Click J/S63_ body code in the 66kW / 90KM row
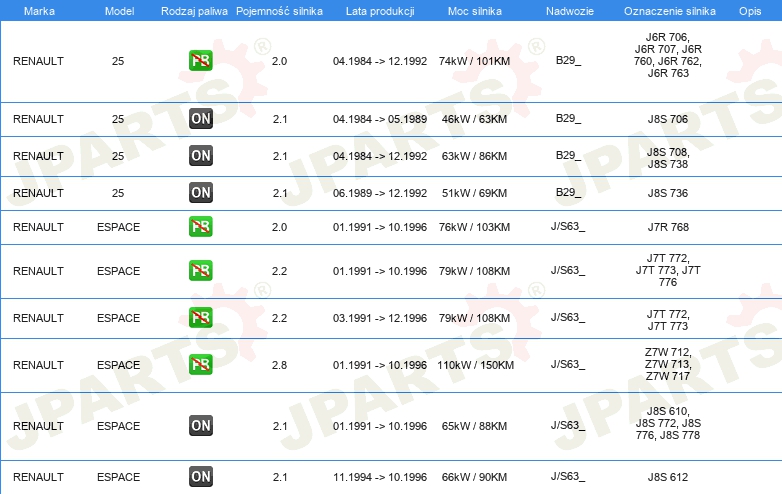This screenshot has height=494, width=782. (x=568, y=477)
